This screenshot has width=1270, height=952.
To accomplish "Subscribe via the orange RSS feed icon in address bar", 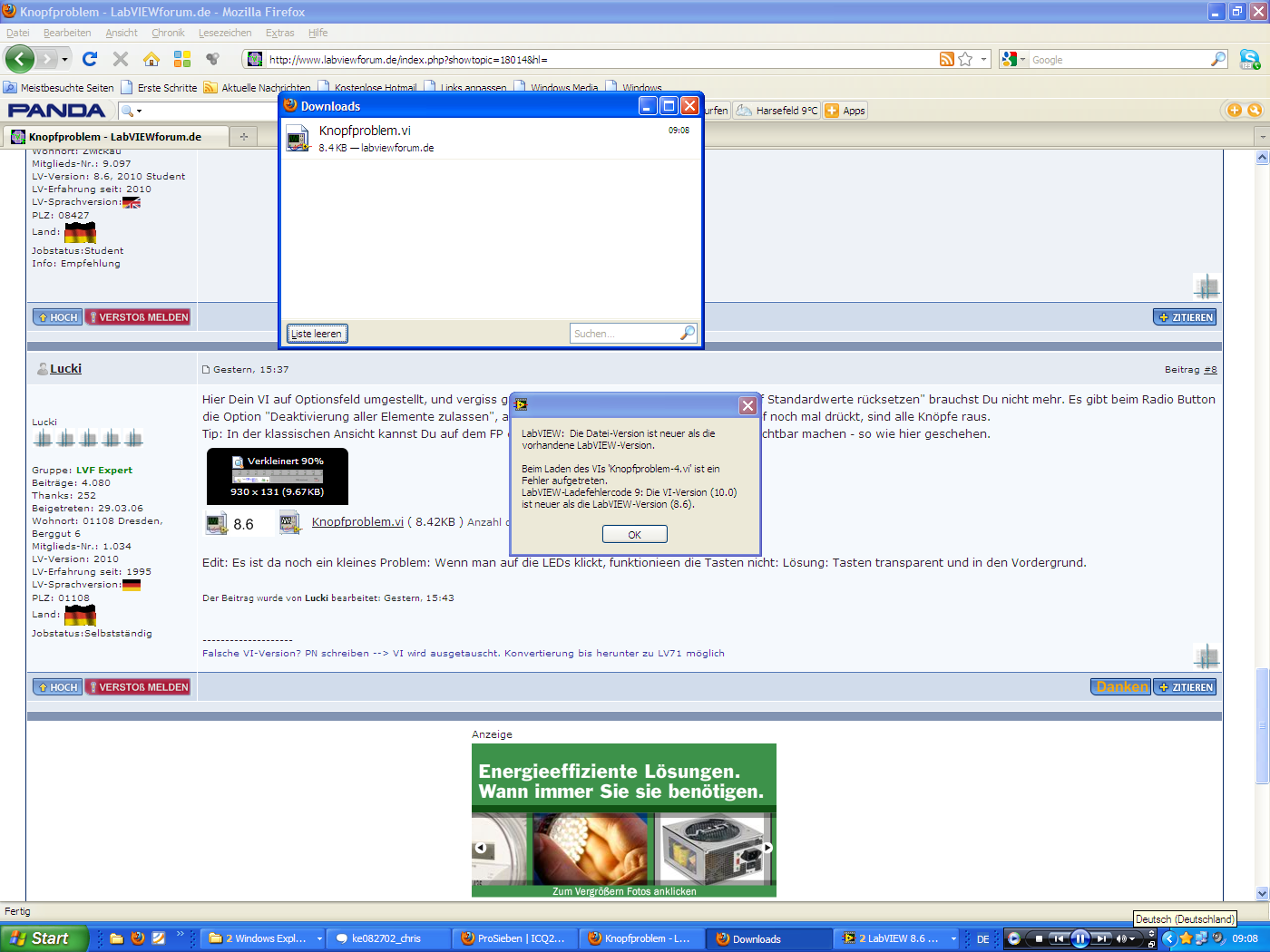I will coord(946,59).
